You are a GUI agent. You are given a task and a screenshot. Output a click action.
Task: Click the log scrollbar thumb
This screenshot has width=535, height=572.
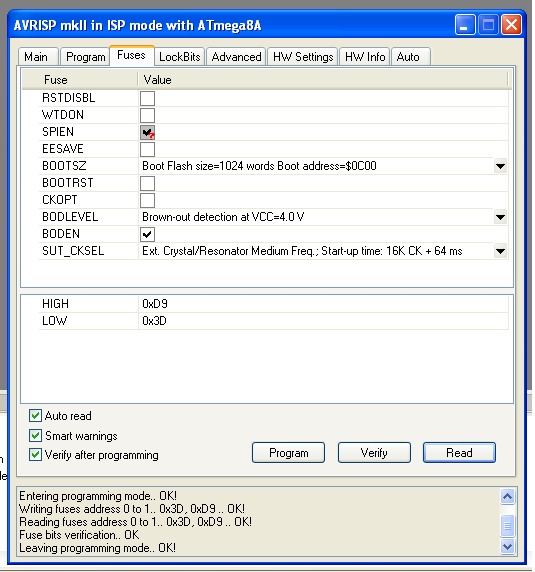(508, 526)
